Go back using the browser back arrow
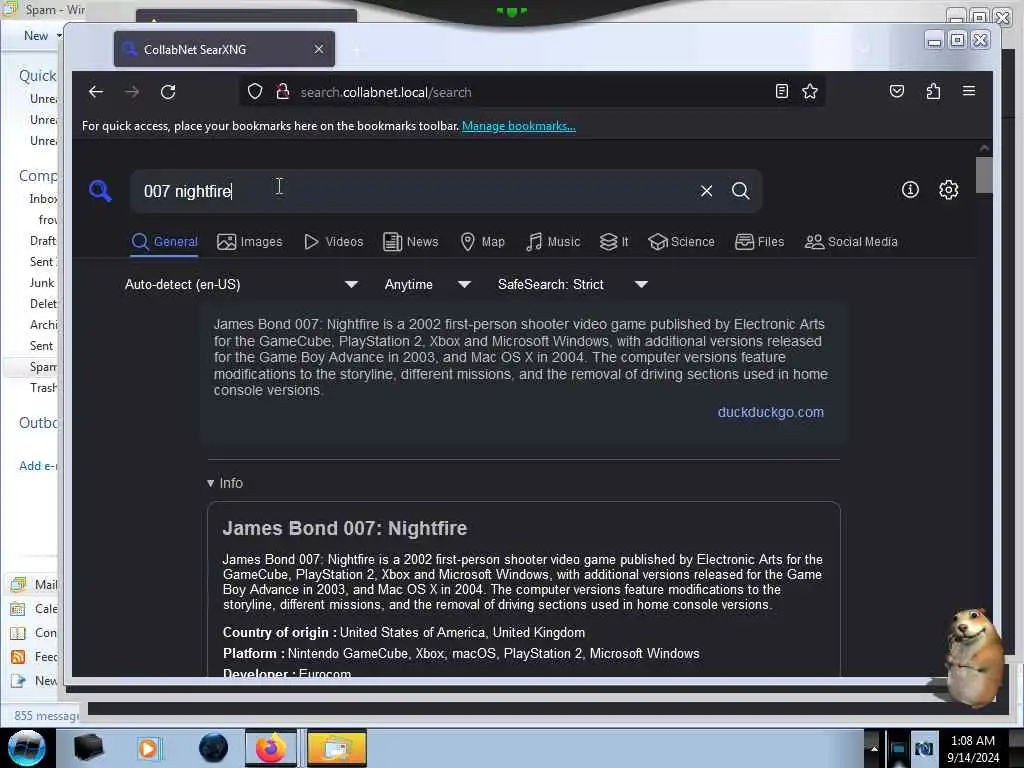1024x768 pixels. (x=96, y=92)
